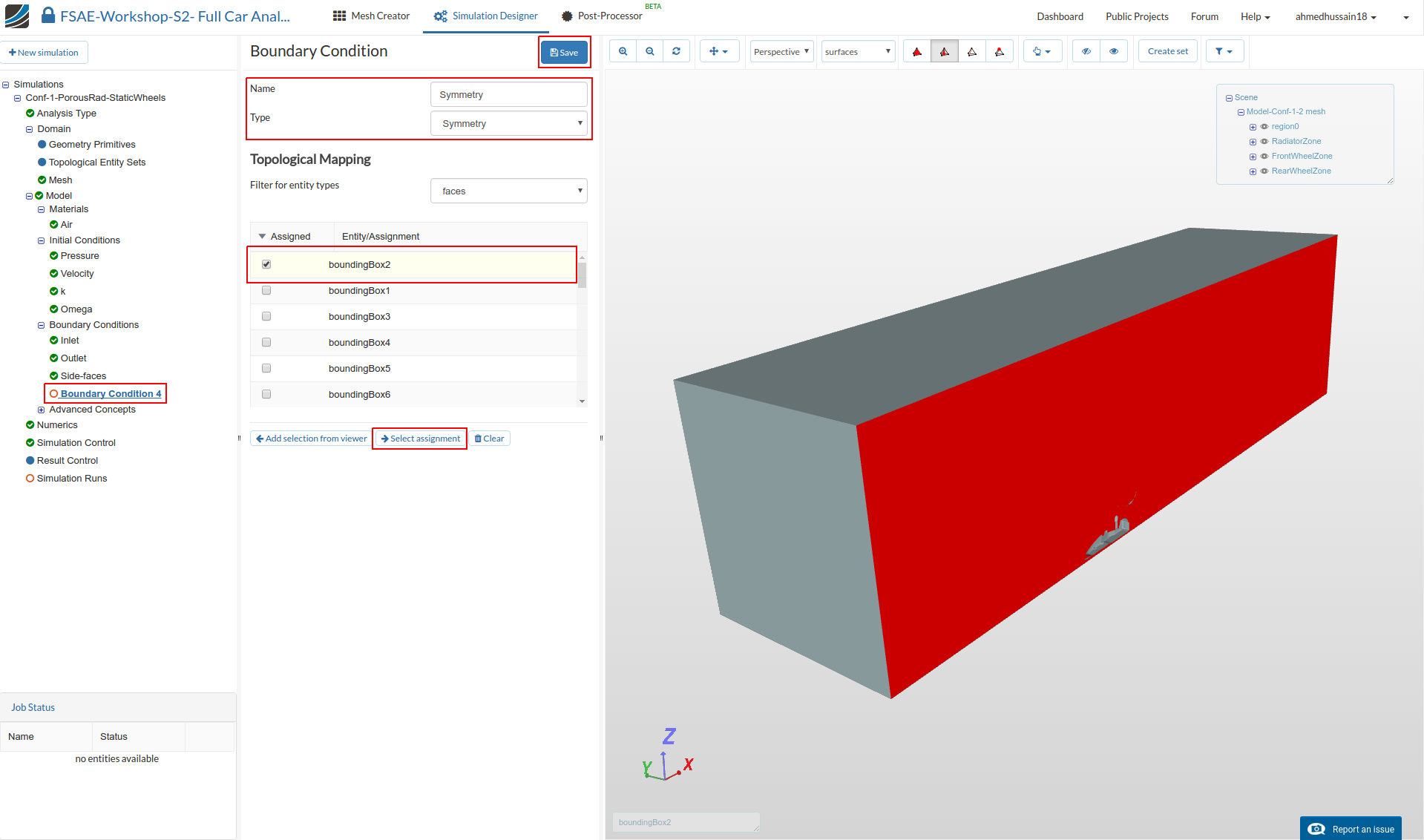This screenshot has height=840, width=1424.
Task: Switch to the Mesh Creator tab
Action: (371, 16)
